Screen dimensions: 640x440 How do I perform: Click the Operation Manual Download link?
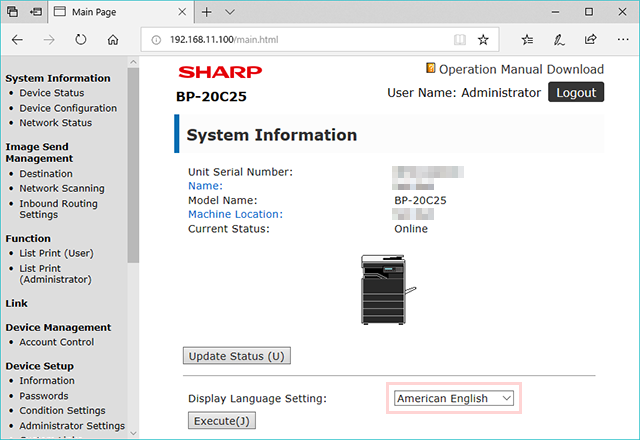pyautogui.click(x=521, y=69)
